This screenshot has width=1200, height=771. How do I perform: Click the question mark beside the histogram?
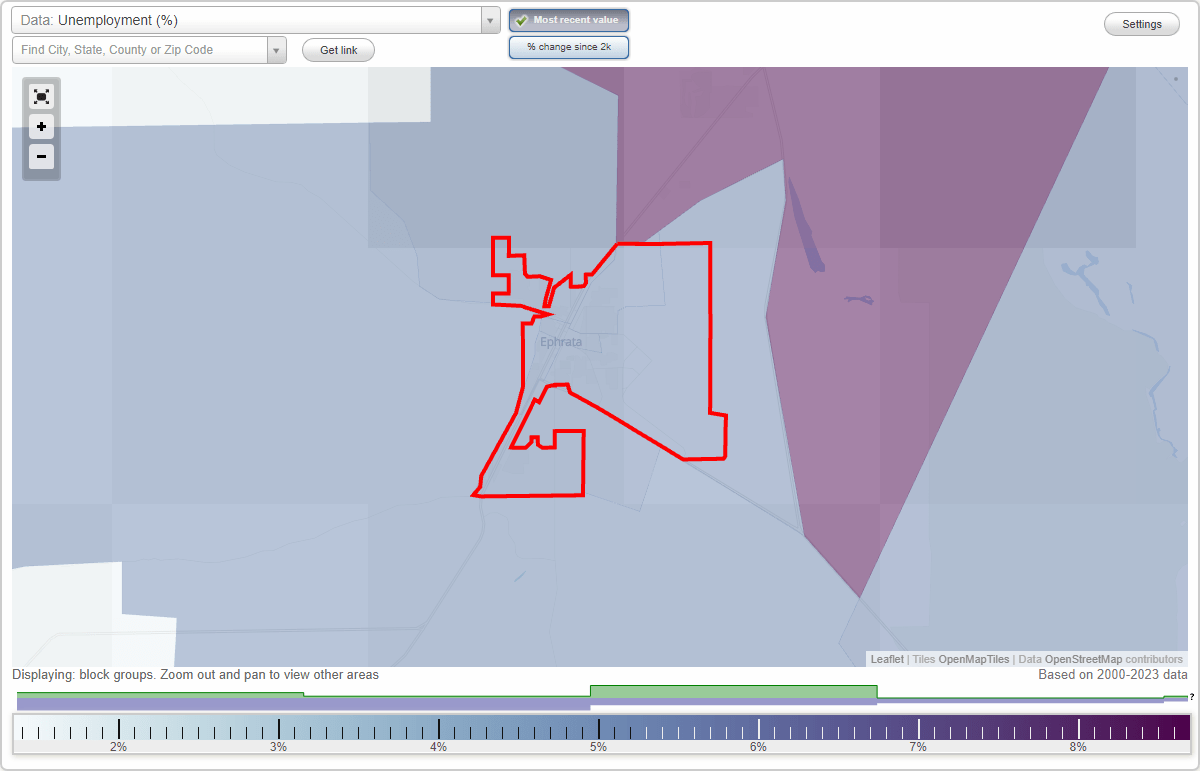(1192, 697)
